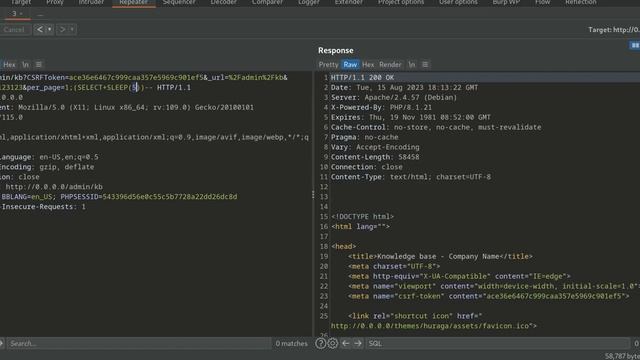
Task: Click the Connection: close response header
Action: pos(367,167)
